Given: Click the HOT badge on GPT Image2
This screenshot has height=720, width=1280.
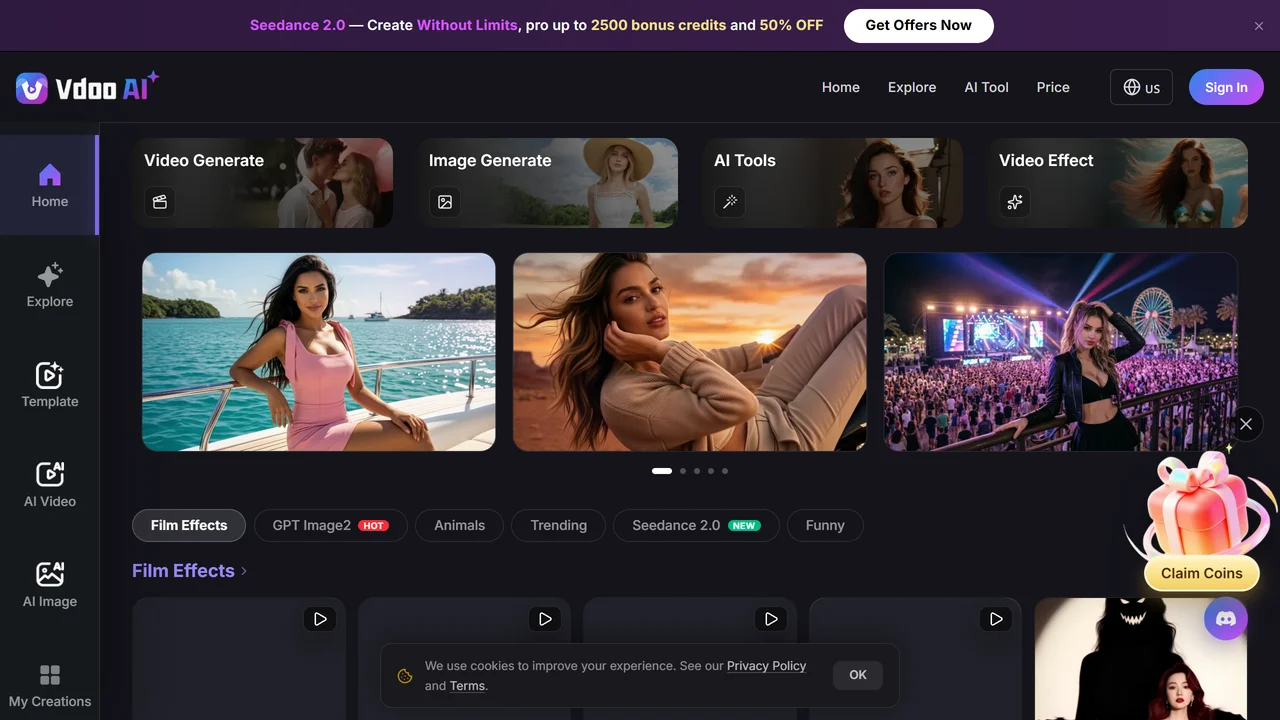Looking at the screenshot, I should click(374, 526).
